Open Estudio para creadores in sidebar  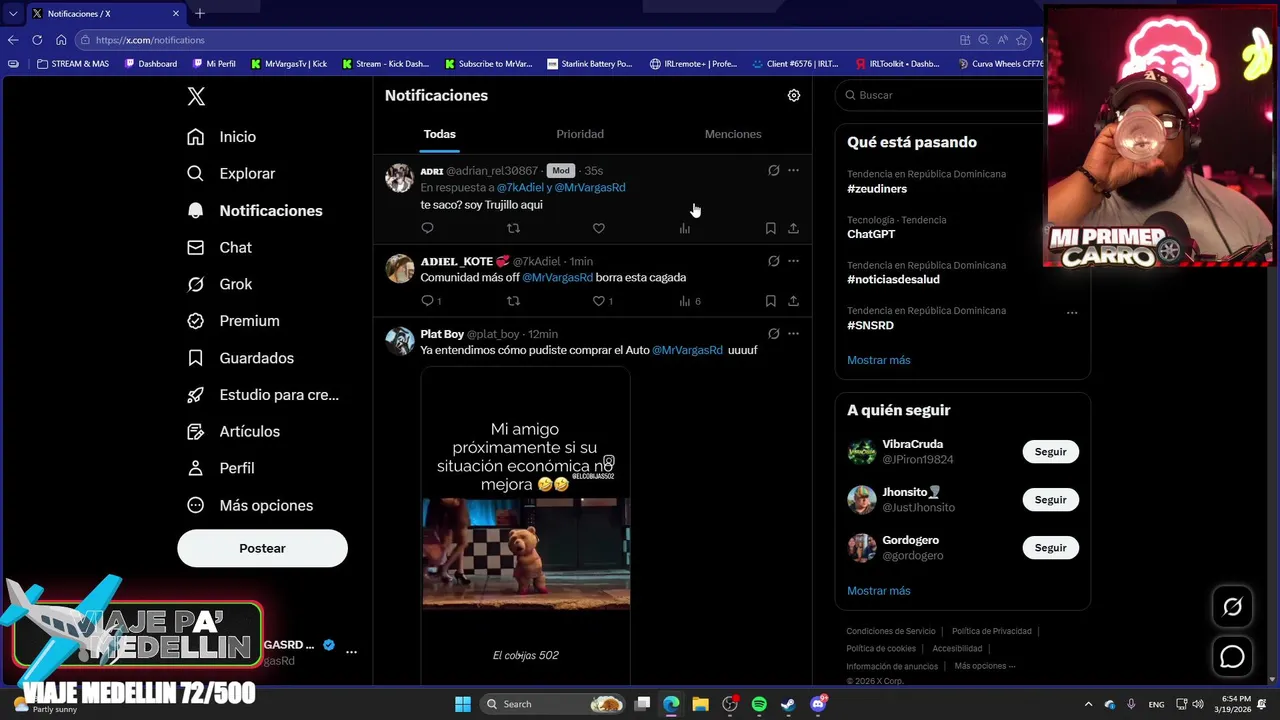(263, 395)
